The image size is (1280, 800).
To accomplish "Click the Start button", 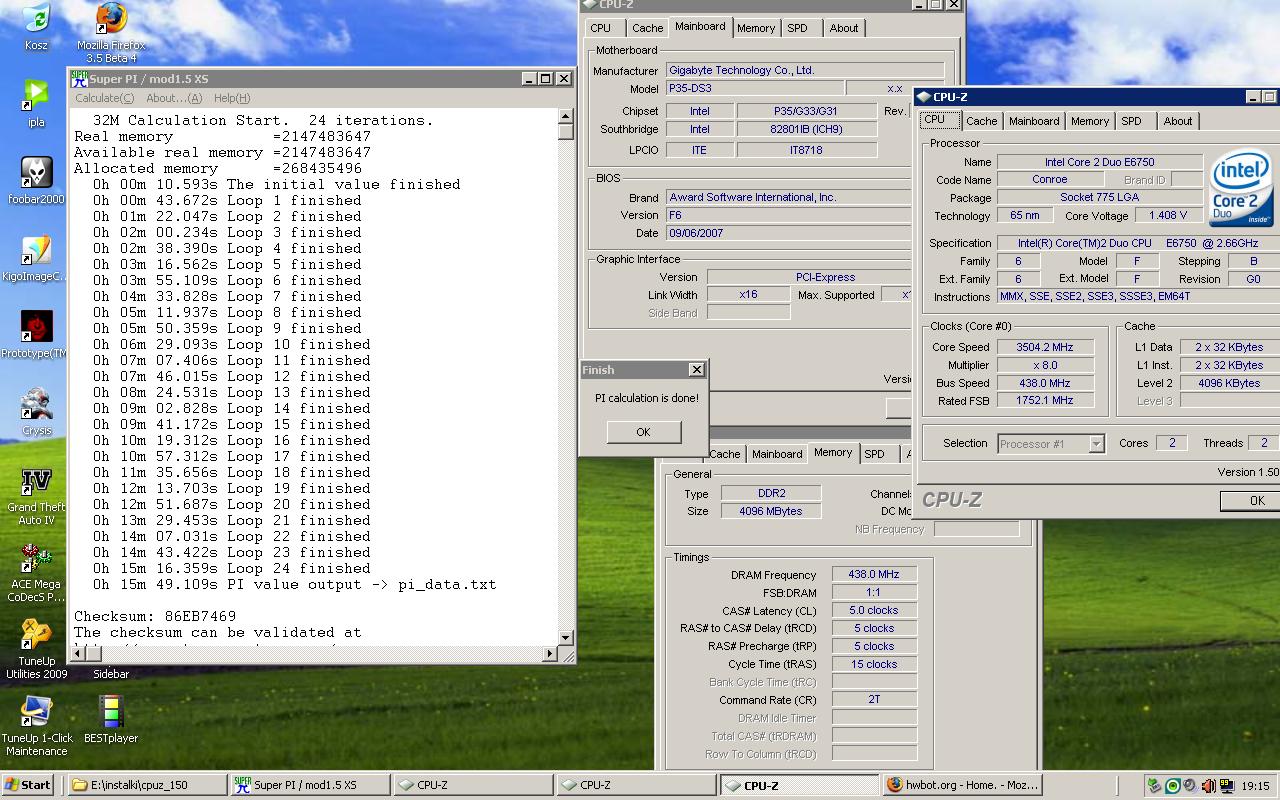I will click(x=28, y=785).
